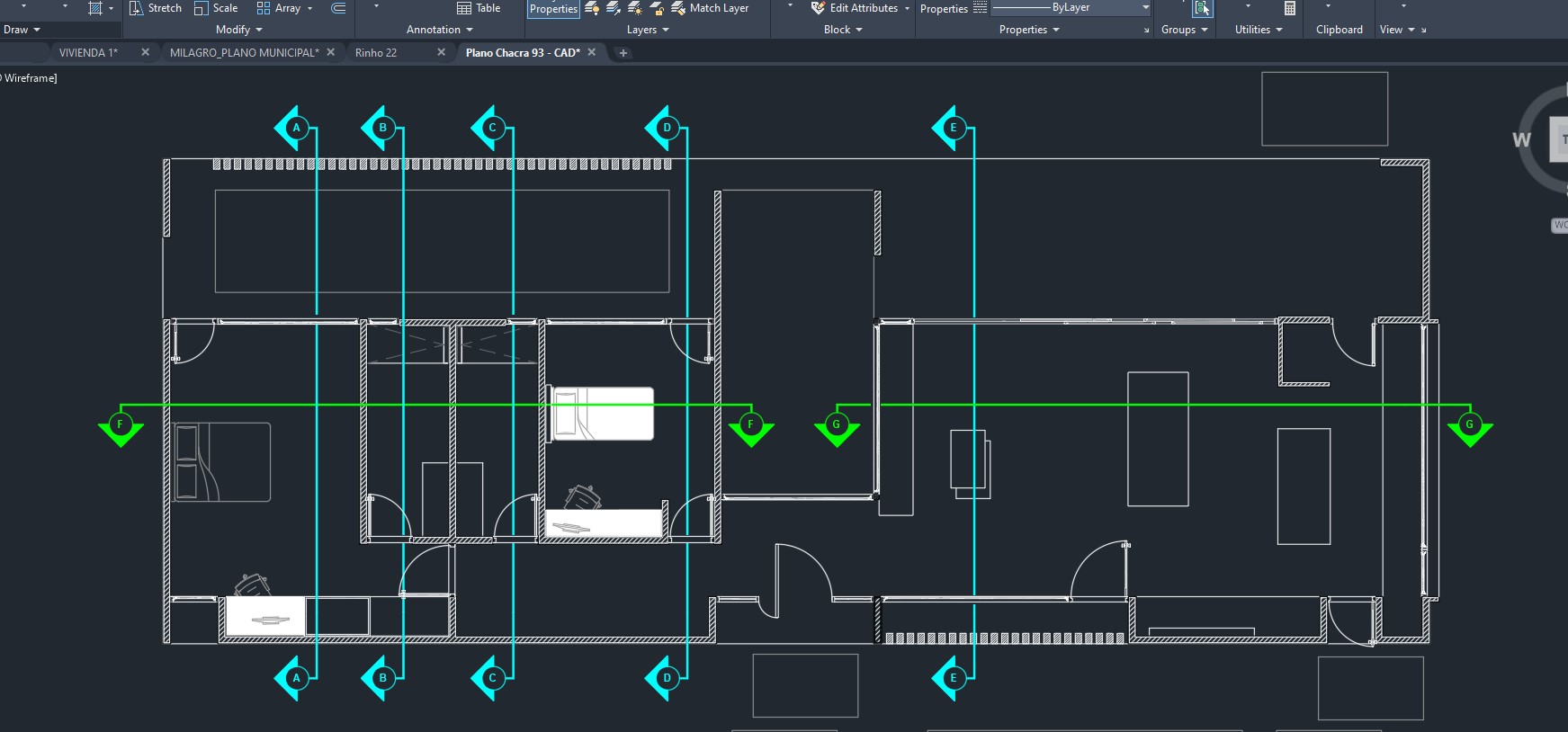Click section marker E at top

pos(953,128)
